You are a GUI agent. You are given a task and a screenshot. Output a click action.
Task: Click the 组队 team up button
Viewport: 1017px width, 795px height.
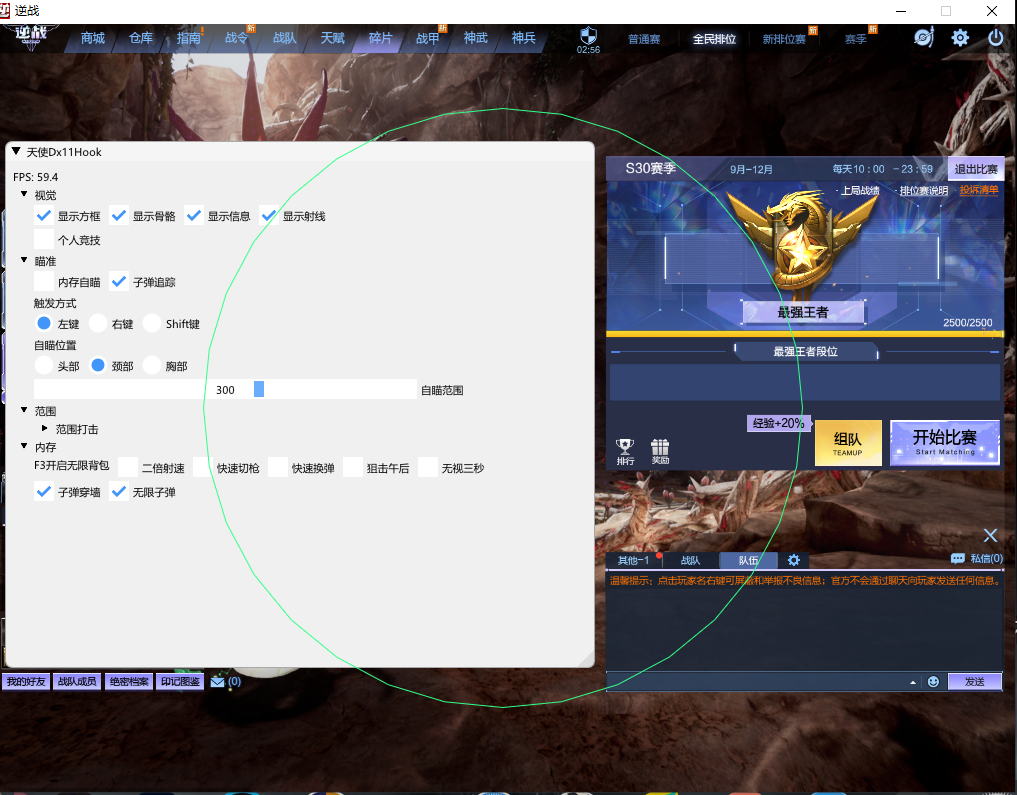point(848,442)
